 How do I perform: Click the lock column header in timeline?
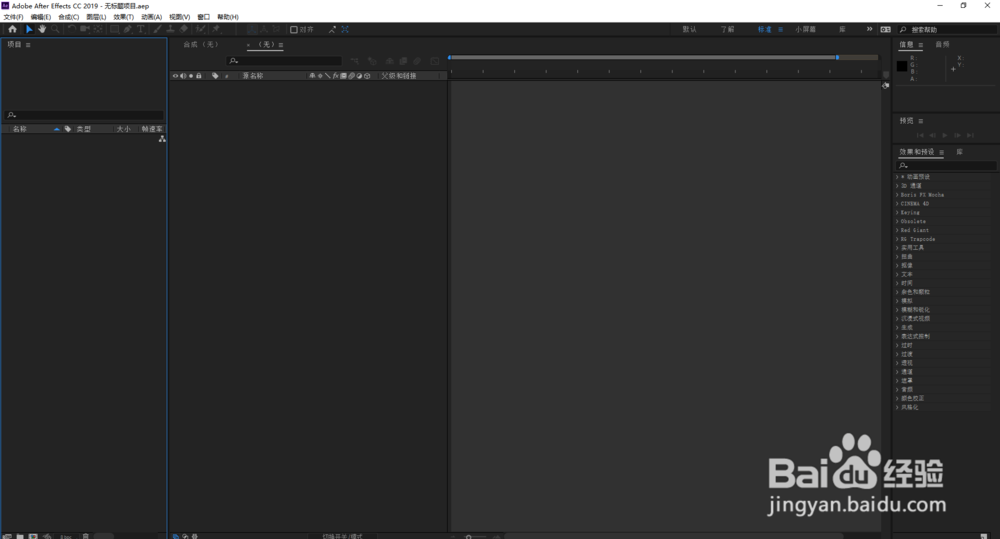[x=199, y=76]
